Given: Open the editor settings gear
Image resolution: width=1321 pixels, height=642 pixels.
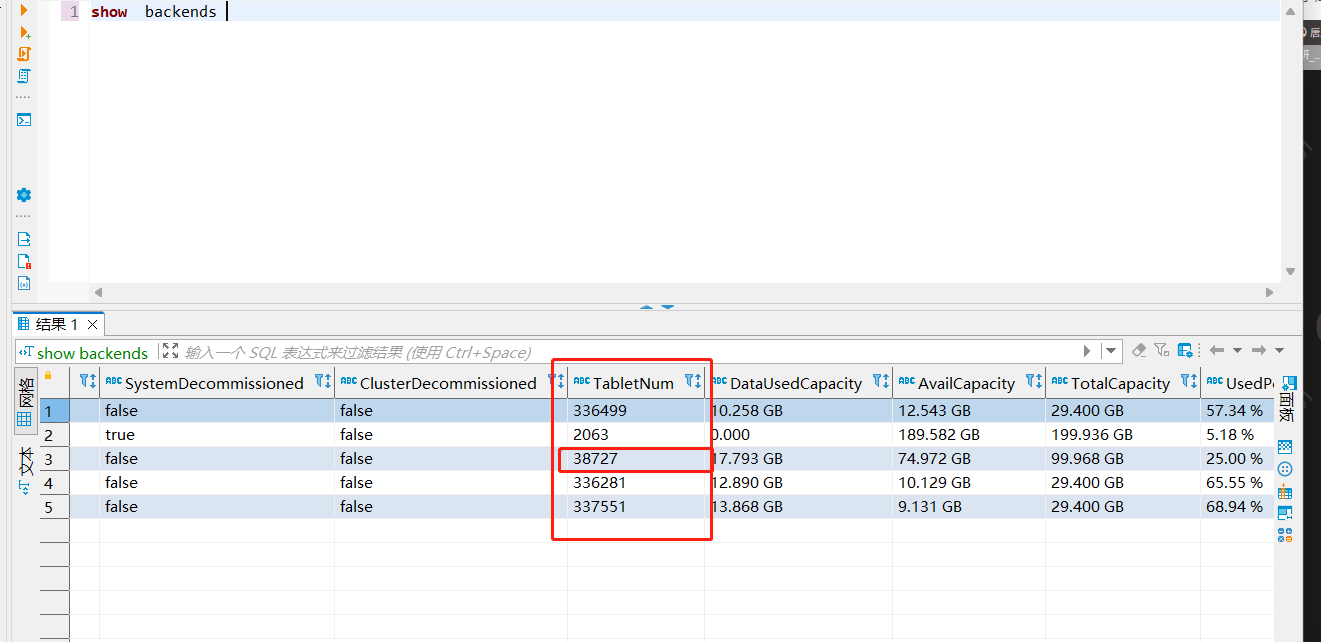Looking at the screenshot, I should pyautogui.click(x=24, y=195).
